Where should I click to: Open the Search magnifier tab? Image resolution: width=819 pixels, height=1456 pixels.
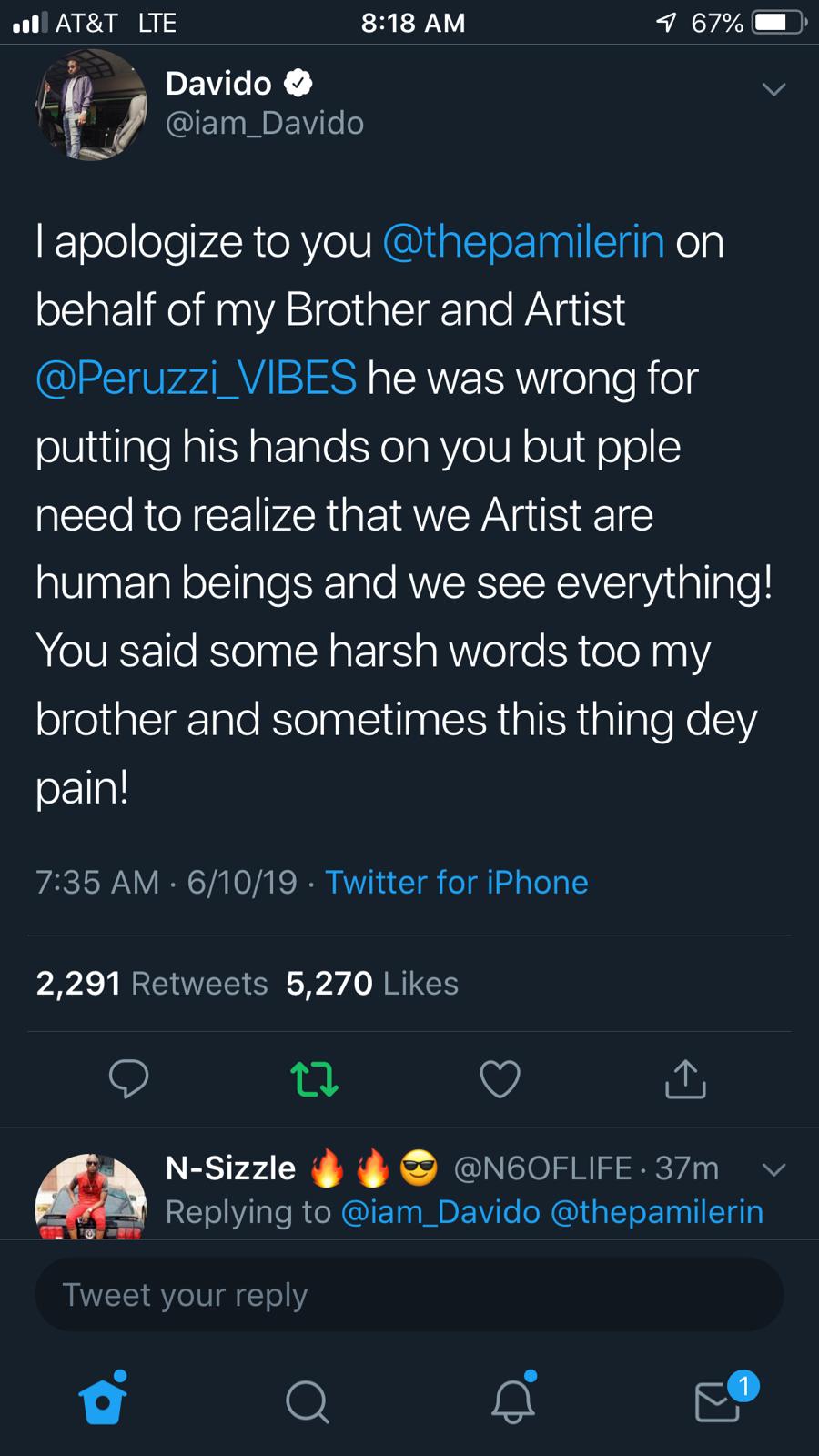pyautogui.click(x=307, y=1401)
